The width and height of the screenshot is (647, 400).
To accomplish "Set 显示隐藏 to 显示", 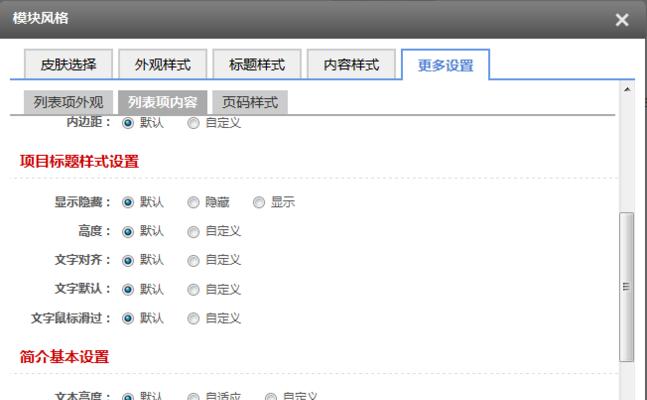I will 259,202.
